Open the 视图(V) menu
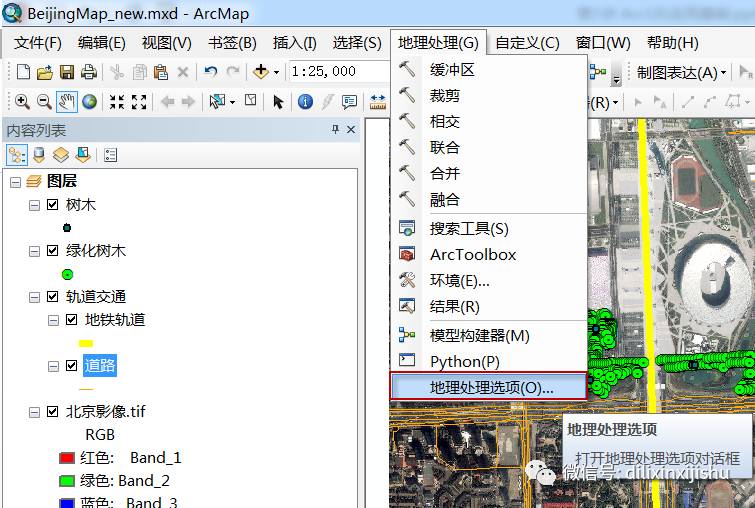This screenshot has height=508, width=755. [x=167, y=43]
